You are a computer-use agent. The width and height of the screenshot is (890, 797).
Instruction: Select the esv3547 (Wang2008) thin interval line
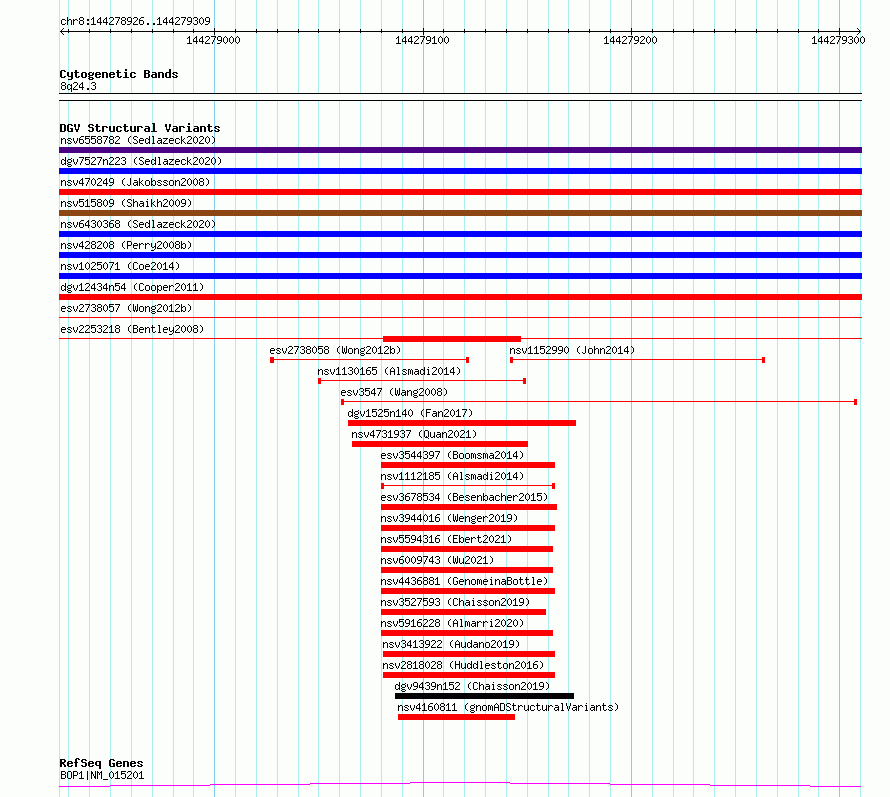(599, 402)
